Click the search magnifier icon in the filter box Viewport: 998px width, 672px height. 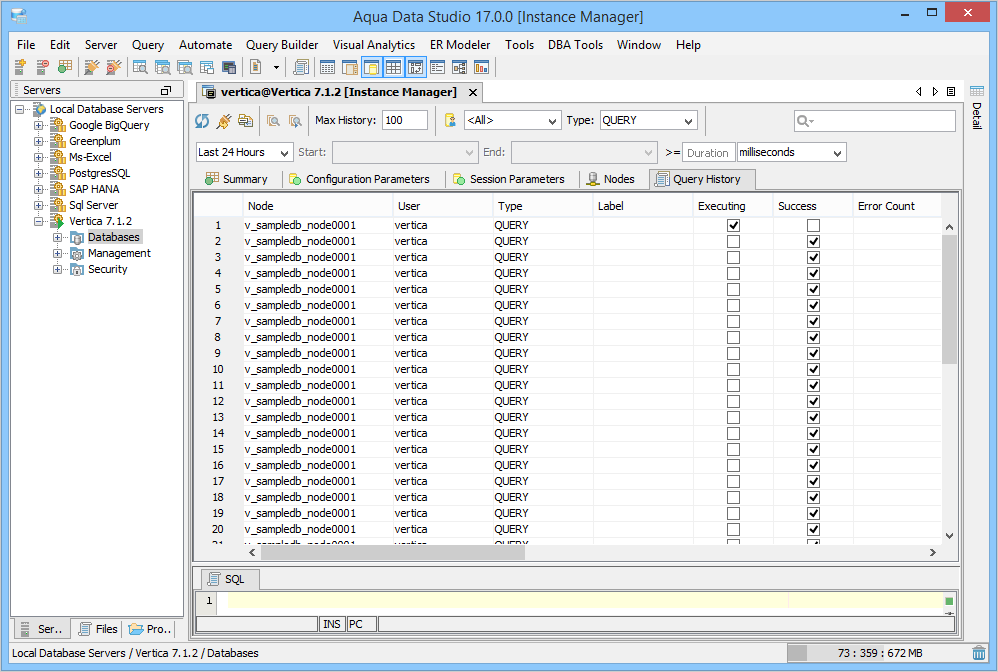tap(805, 121)
